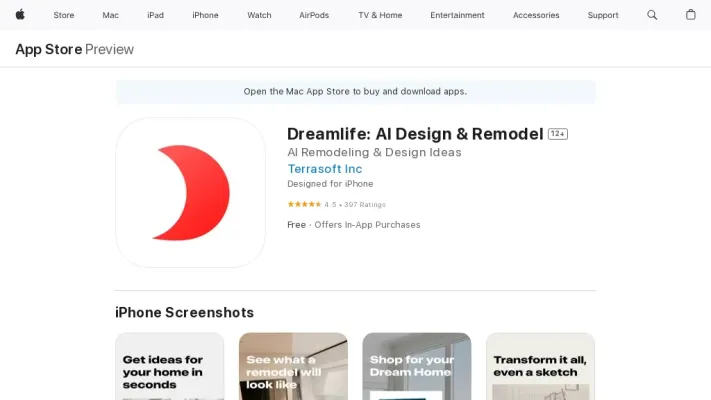Open the Watch menu
The width and height of the screenshot is (711, 400).
pos(259,15)
